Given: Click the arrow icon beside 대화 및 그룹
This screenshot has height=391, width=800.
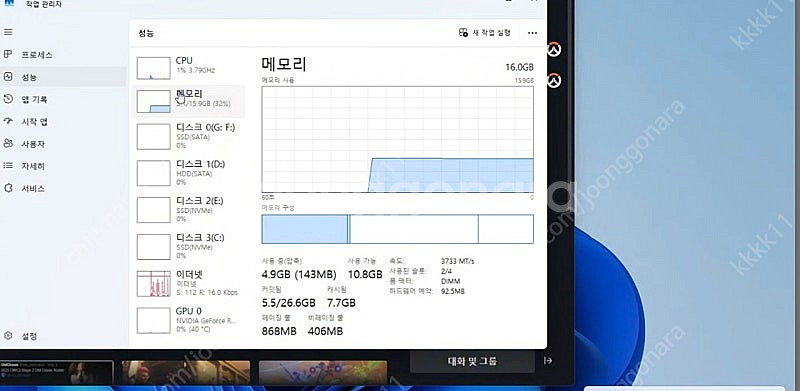Looking at the screenshot, I should 548,361.
